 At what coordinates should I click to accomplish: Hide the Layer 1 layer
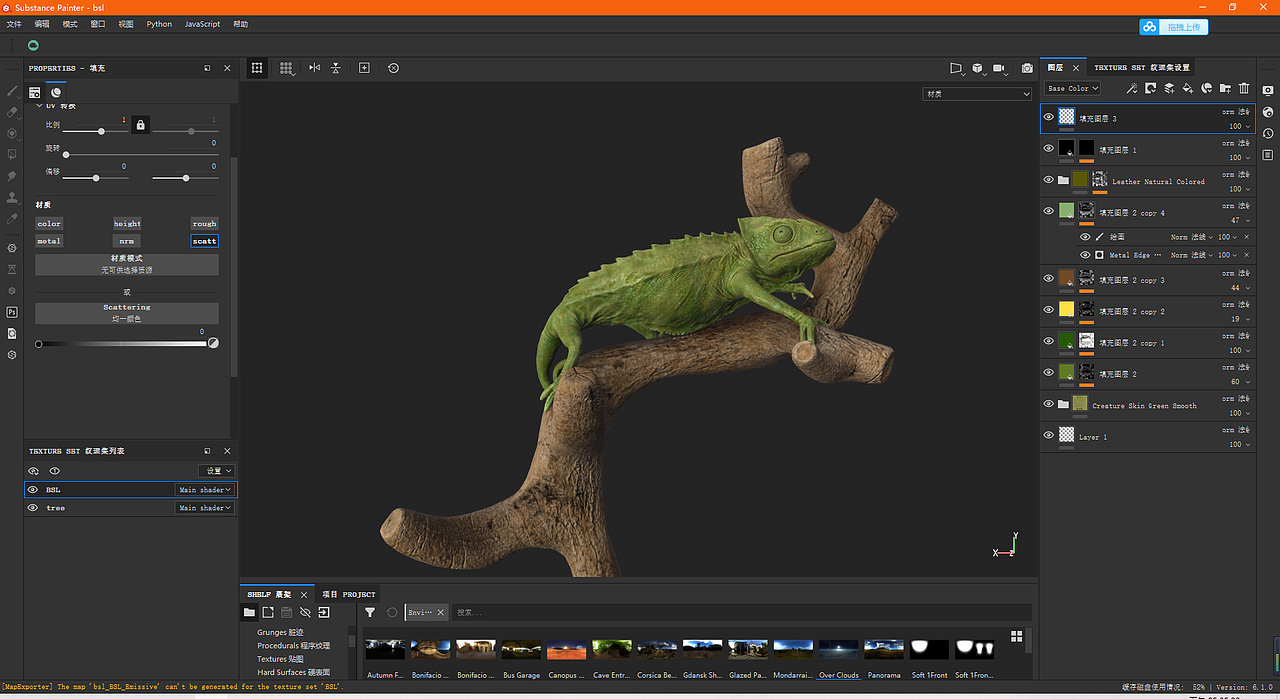[x=1048, y=436]
